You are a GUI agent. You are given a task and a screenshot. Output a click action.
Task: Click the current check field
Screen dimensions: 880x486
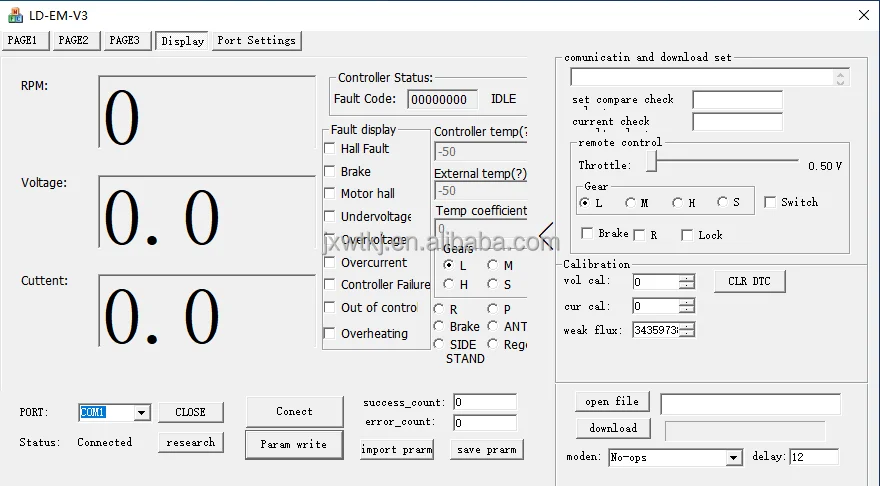click(737, 121)
